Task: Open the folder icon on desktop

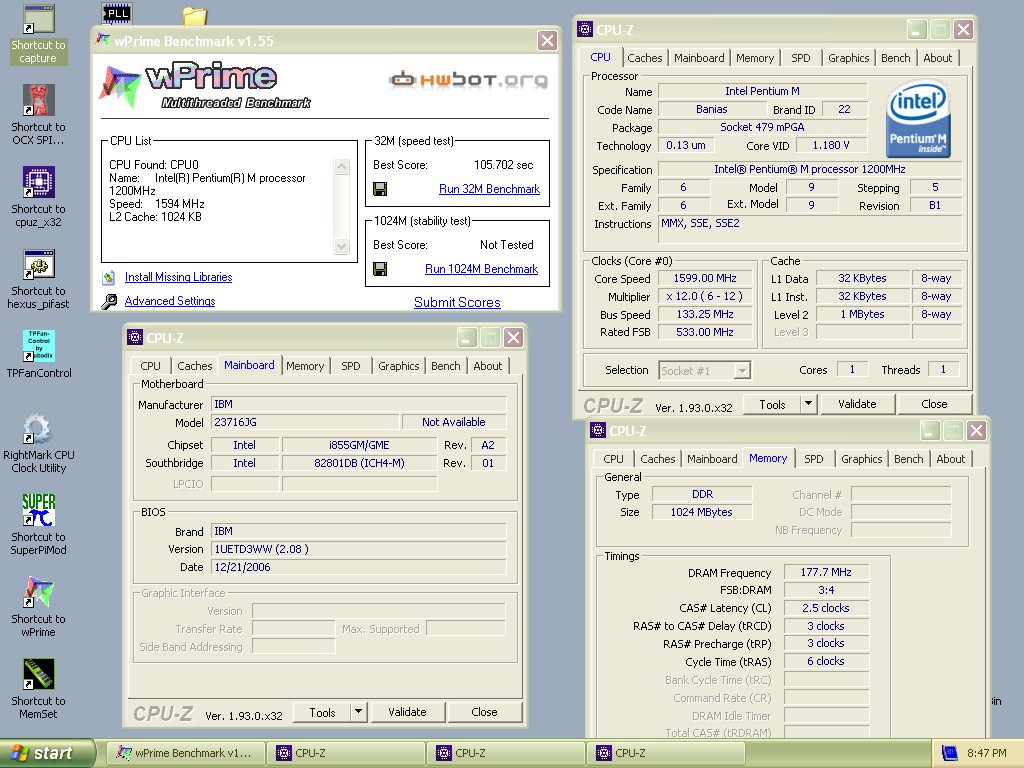Action: click(195, 16)
